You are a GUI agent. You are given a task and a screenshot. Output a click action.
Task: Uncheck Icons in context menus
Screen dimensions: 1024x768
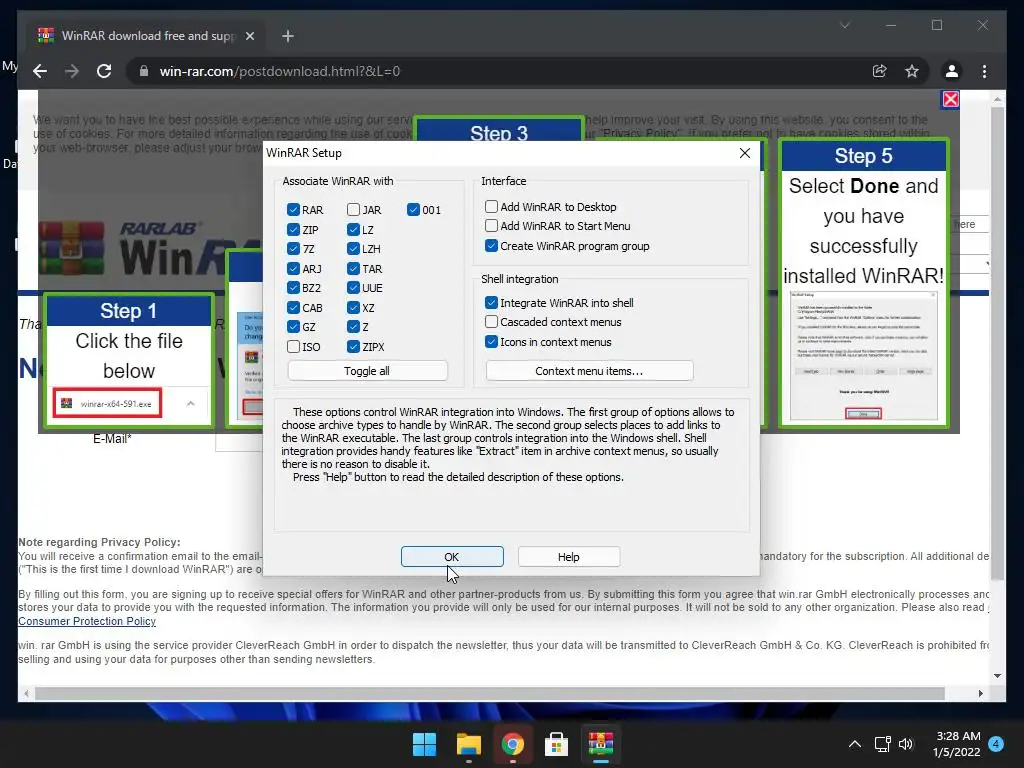(491, 342)
